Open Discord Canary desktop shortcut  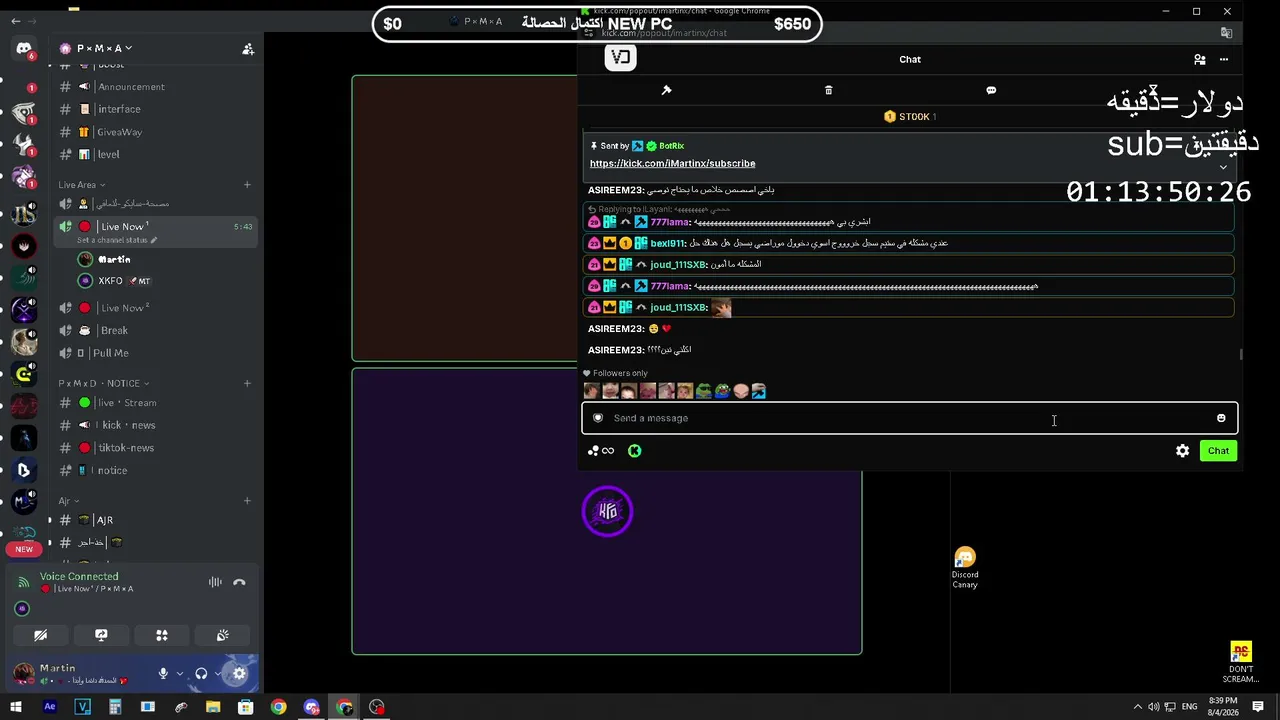coord(965,567)
